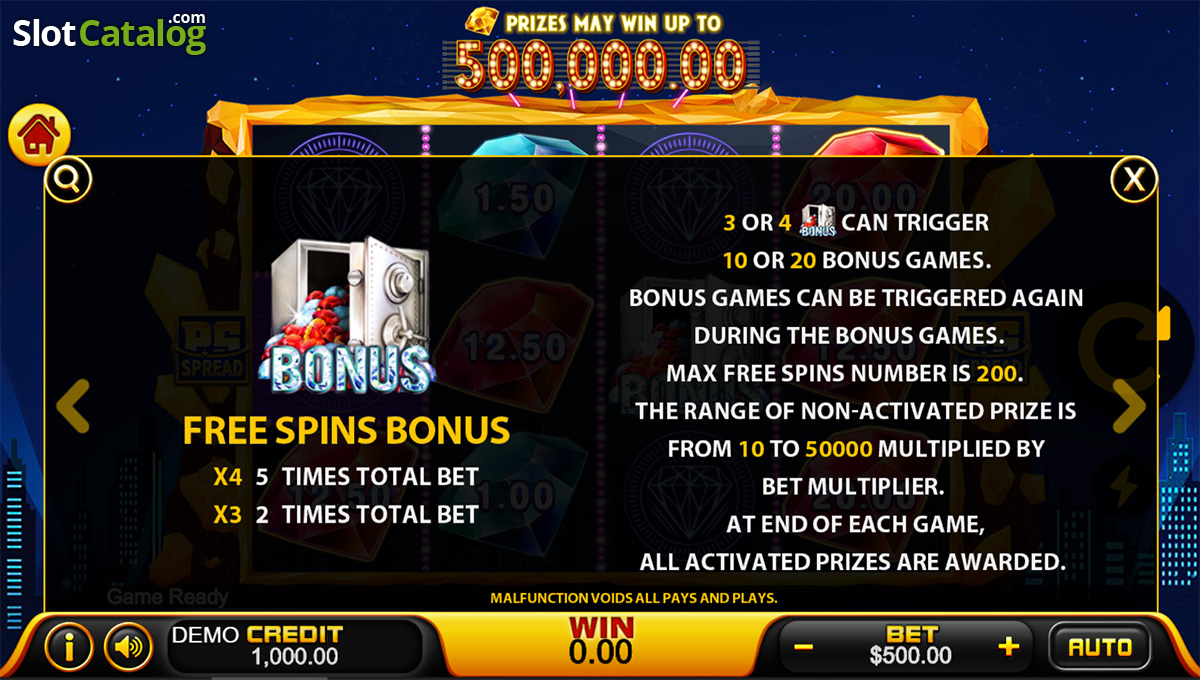Open the SlotCatalog.com logo link
The height and width of the screenshot is (680, 1200).
[109, 34]
